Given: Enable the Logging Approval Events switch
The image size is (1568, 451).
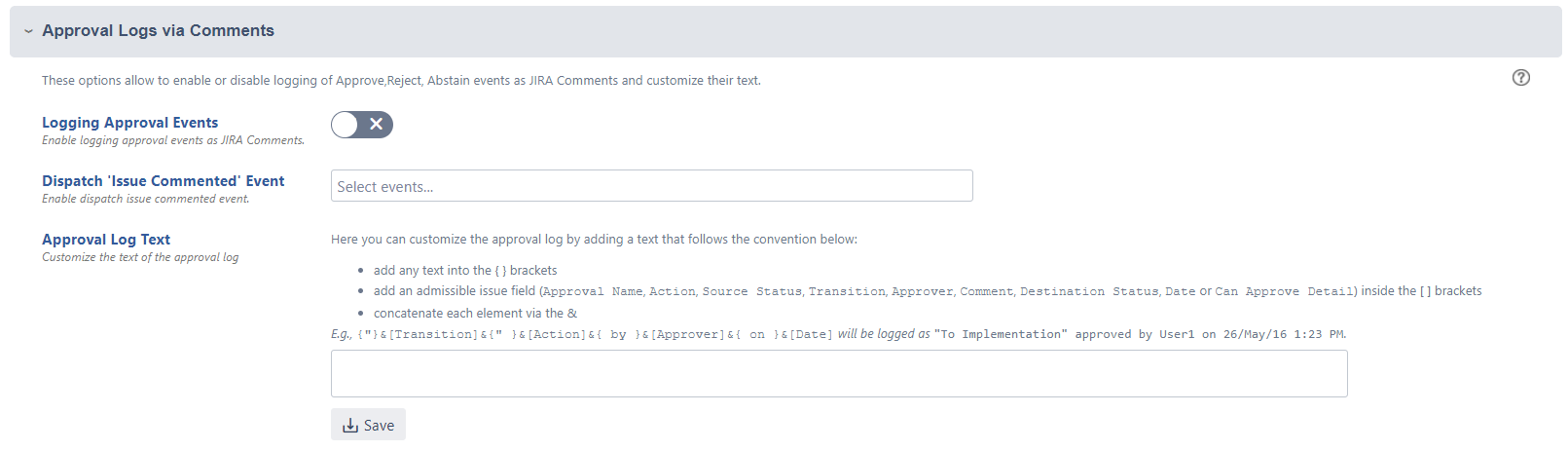Looking at the screenshot, I should click(361, 125).
